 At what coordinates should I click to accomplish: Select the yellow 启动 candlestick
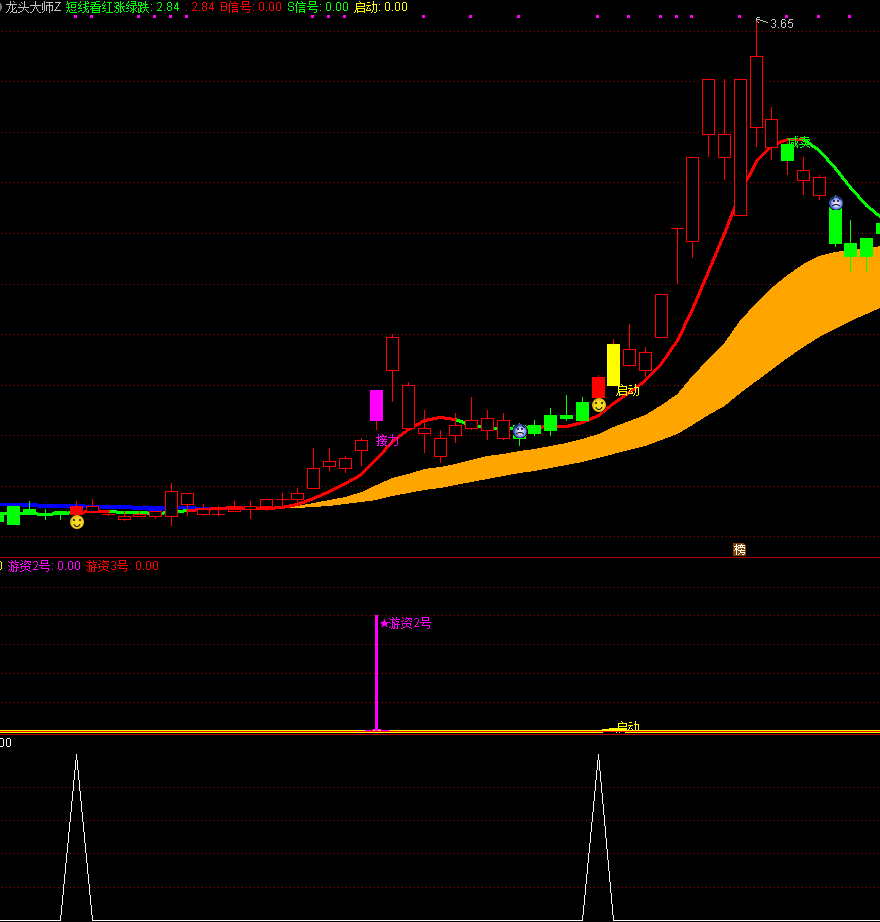tap(613, 364)
